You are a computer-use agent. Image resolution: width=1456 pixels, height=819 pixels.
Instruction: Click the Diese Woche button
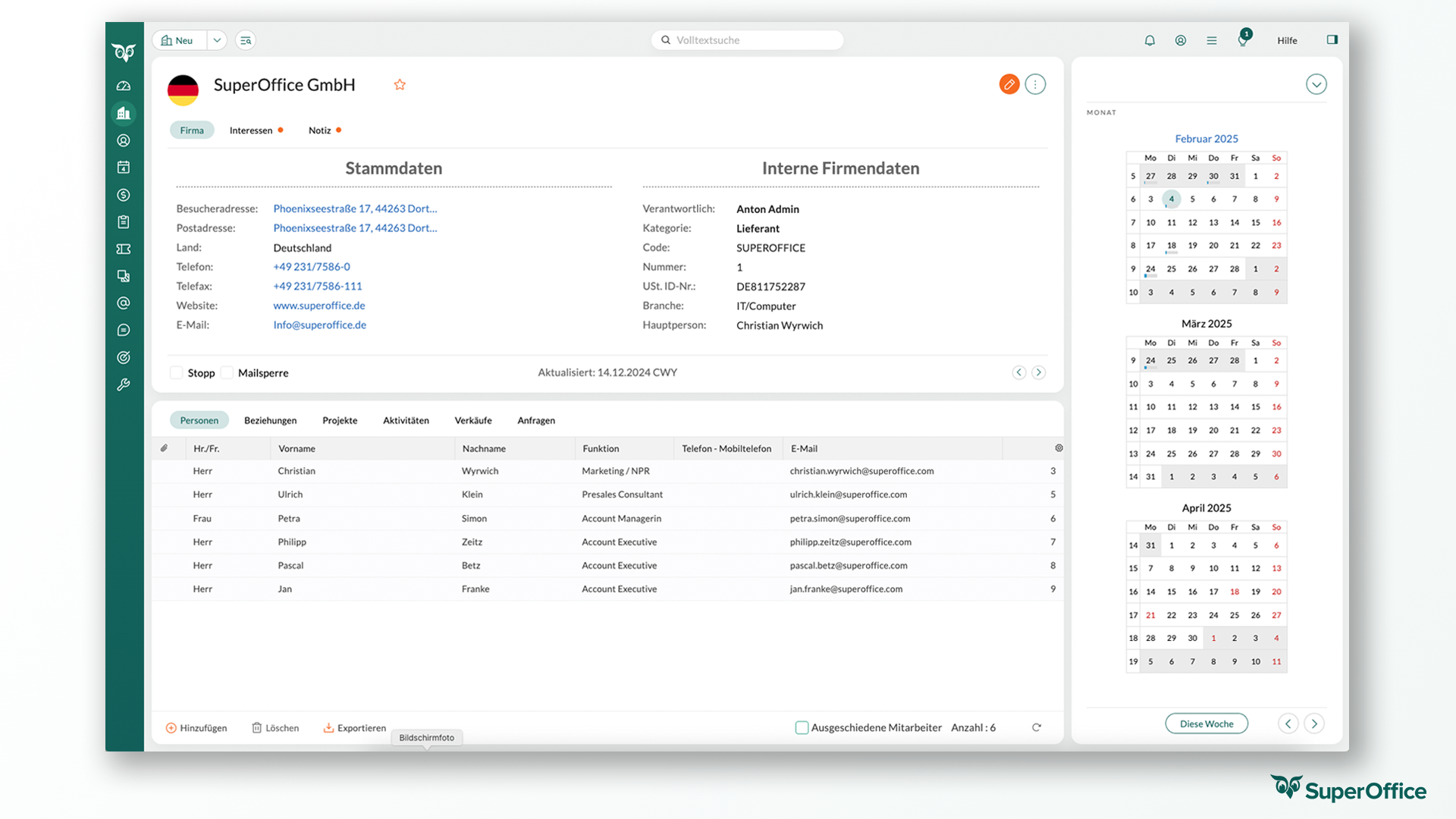[1206, 723]
